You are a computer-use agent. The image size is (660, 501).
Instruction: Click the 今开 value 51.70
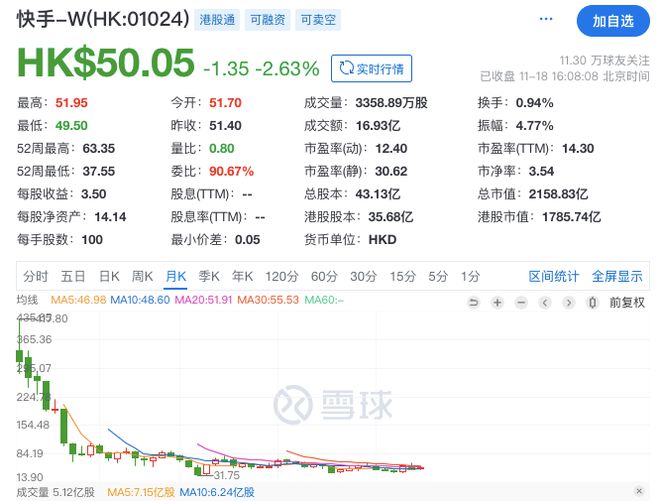pos(226,103)
